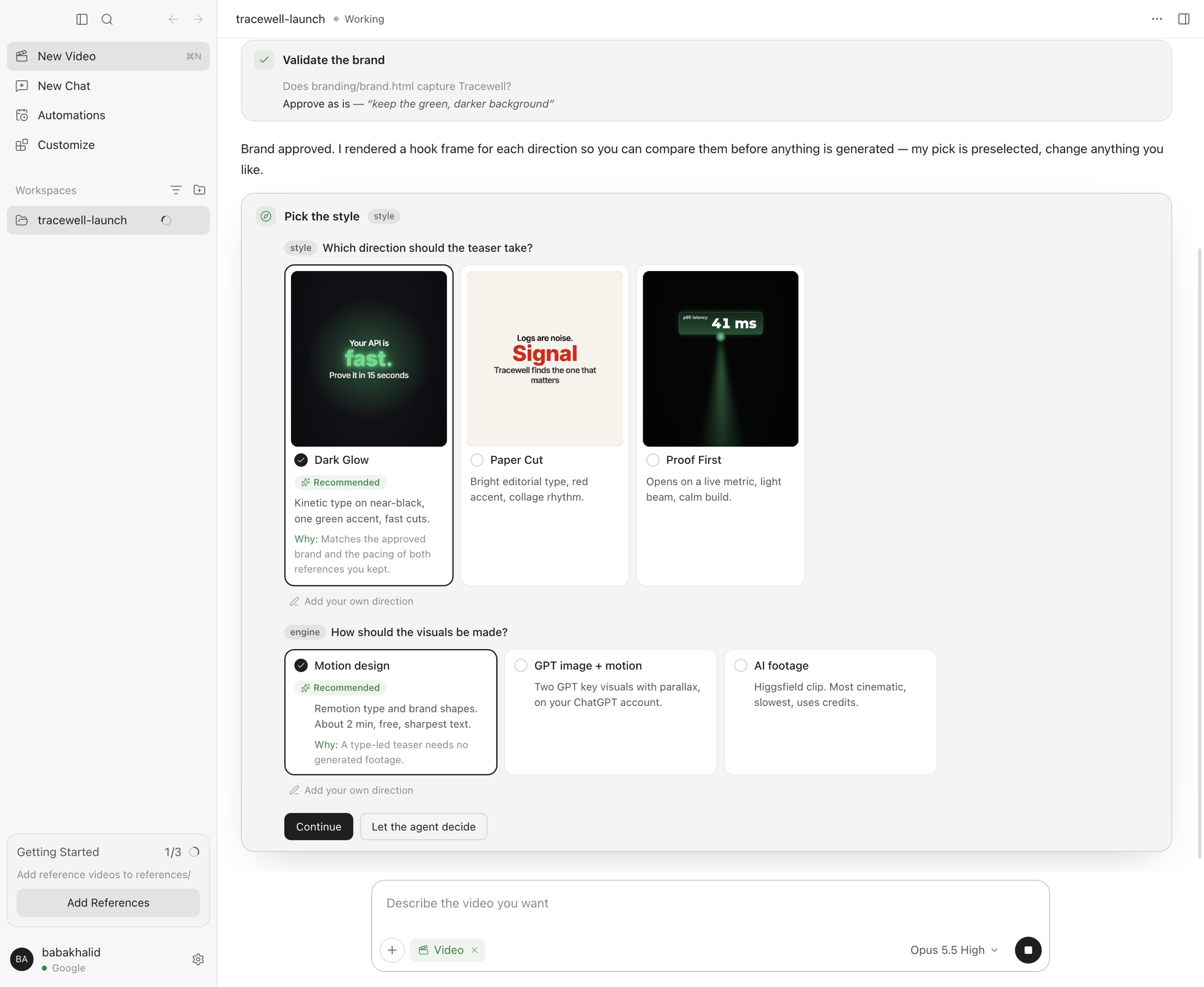Select the Dark Glow radio button

[301, 460]
